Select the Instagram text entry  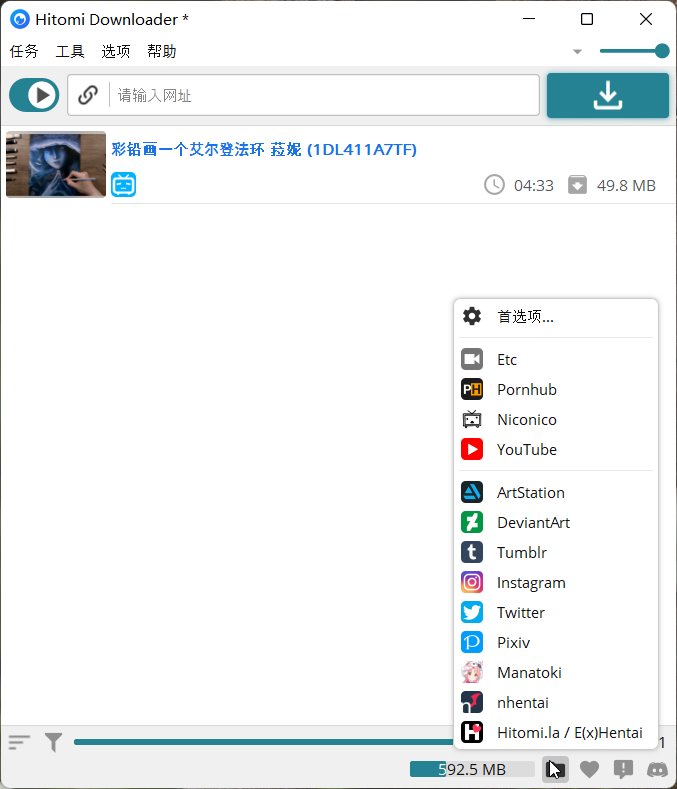531,583
